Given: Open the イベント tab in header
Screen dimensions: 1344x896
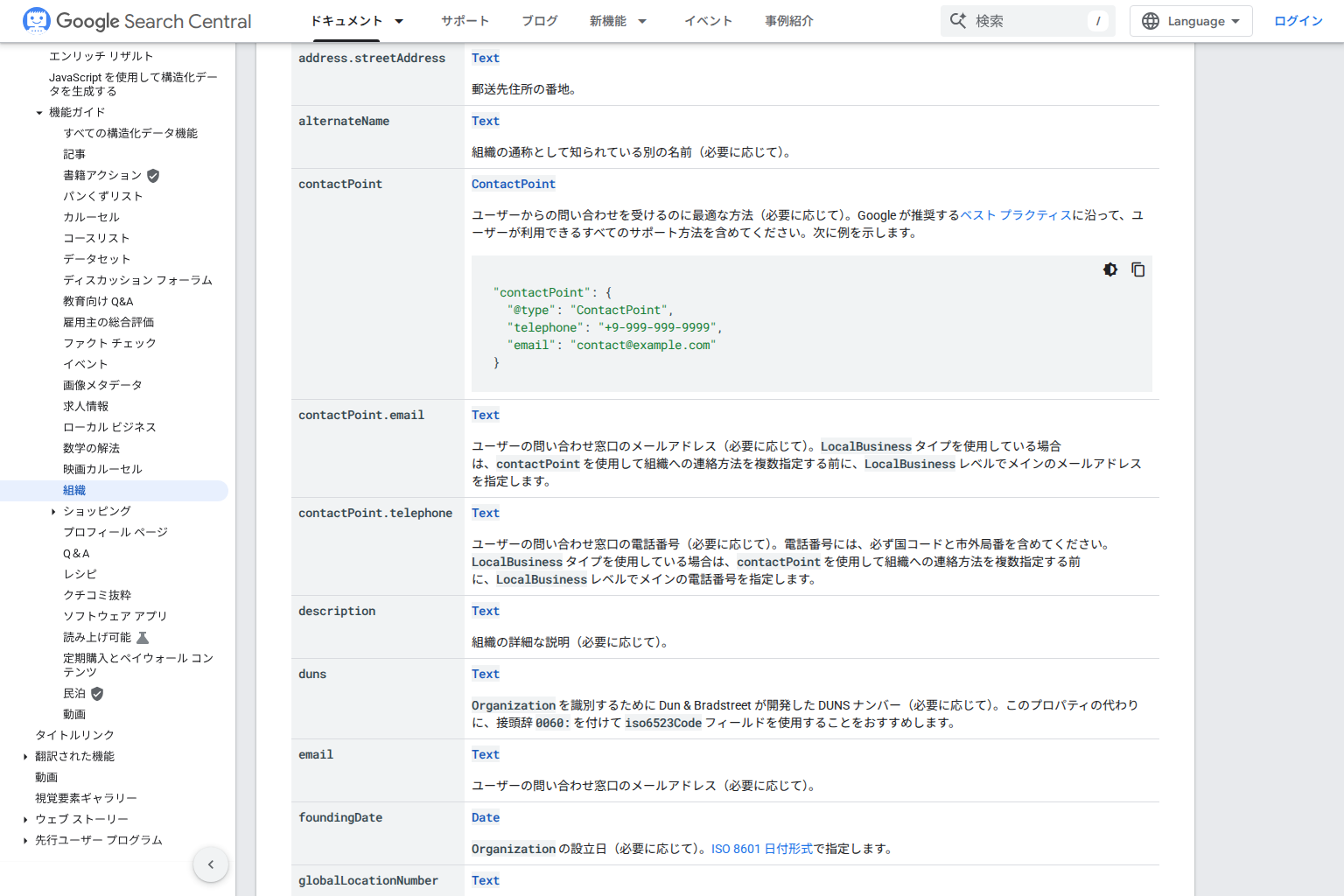Looking at the screenshot, I should click(x=708, y=21).
